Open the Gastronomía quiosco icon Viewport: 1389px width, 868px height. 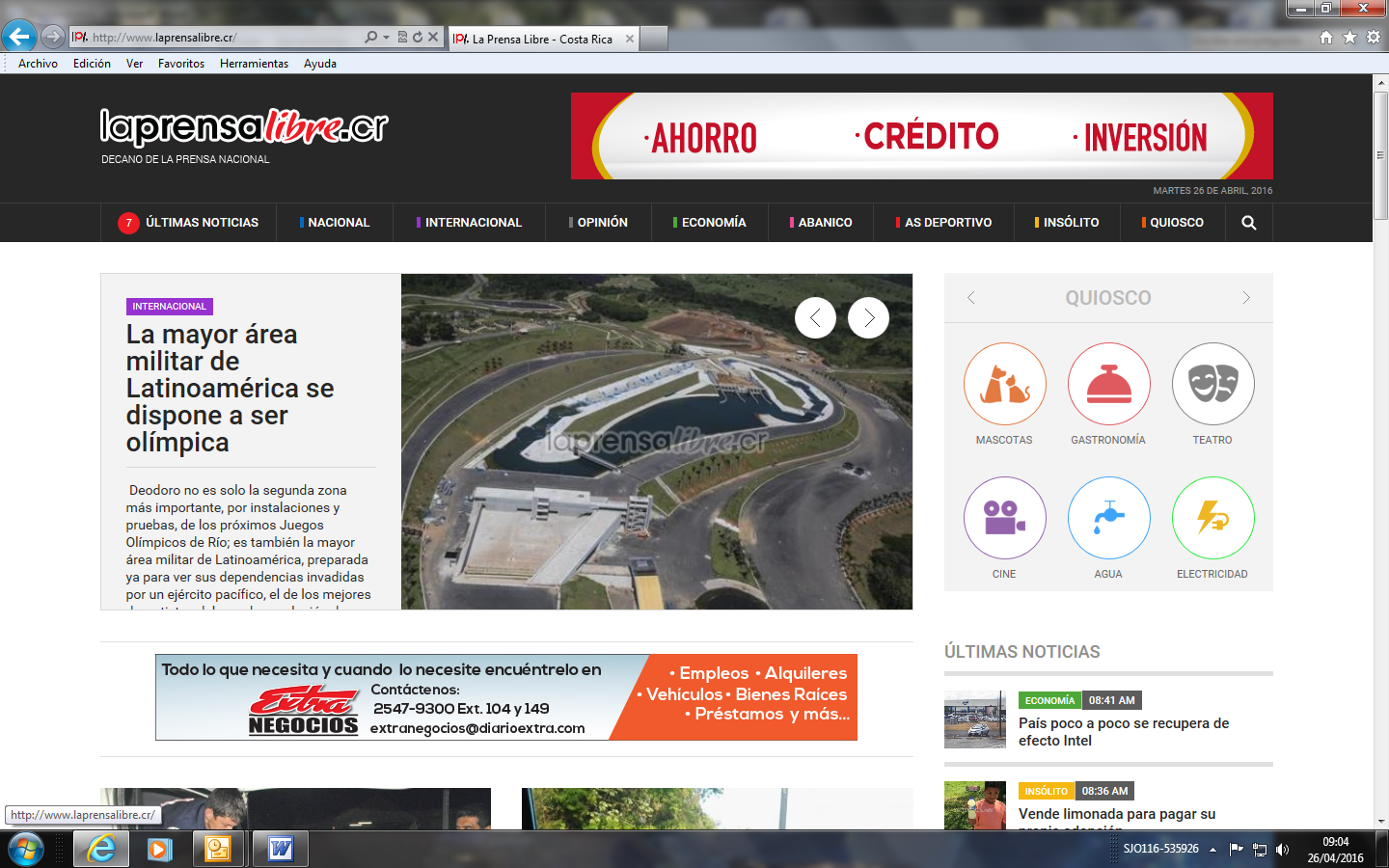pos(1108,384)
